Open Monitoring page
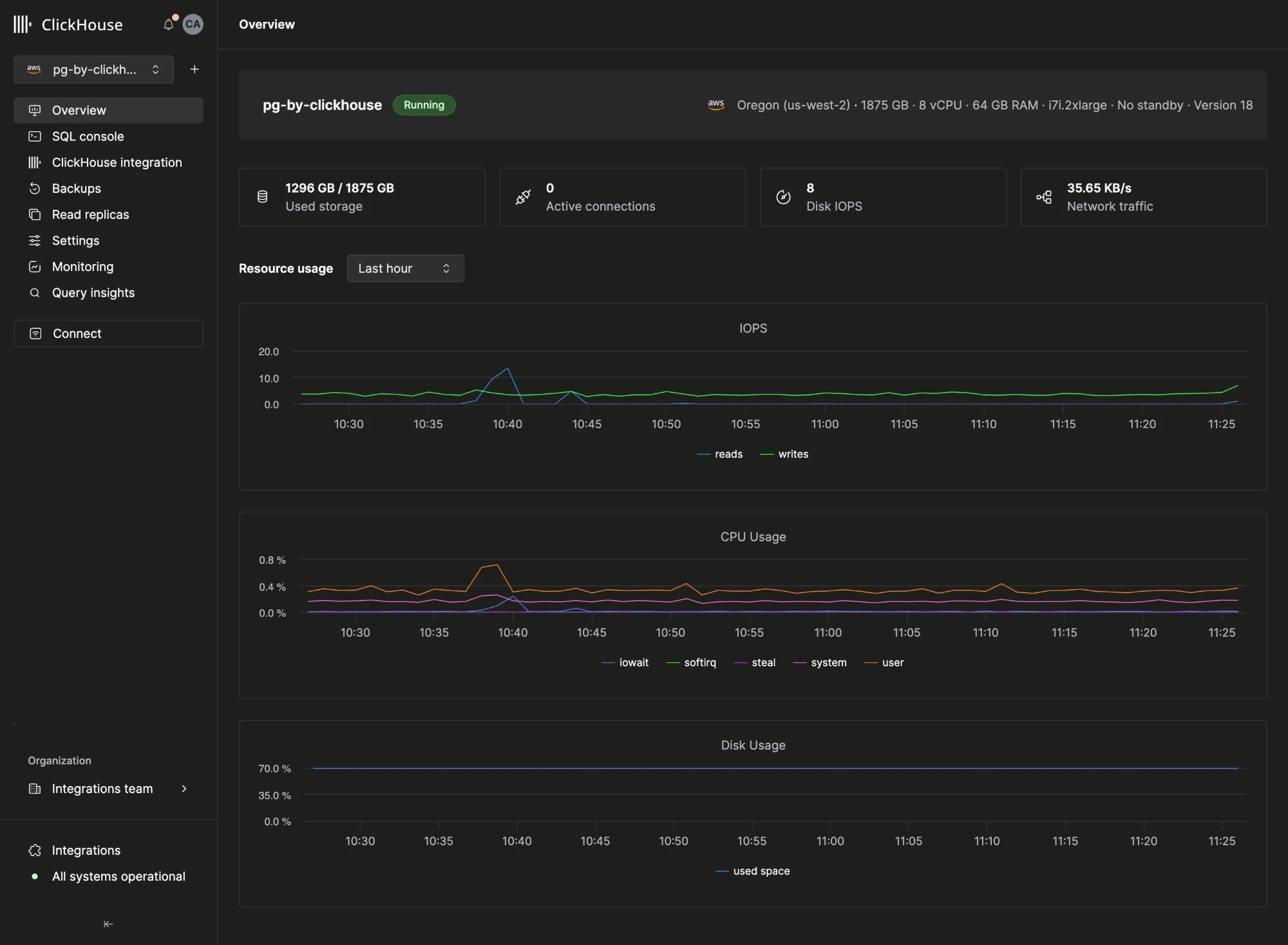The height and width of the screenshot is (945, 1288). pos(108,267)
